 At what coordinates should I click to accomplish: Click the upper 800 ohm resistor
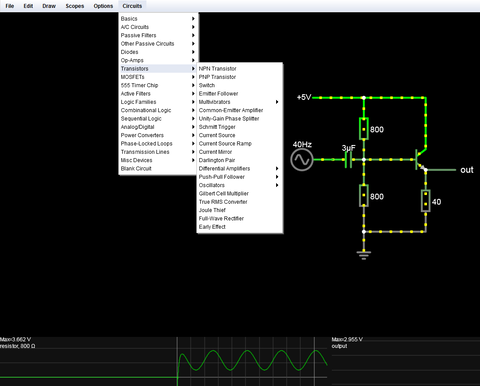[364, 129]
